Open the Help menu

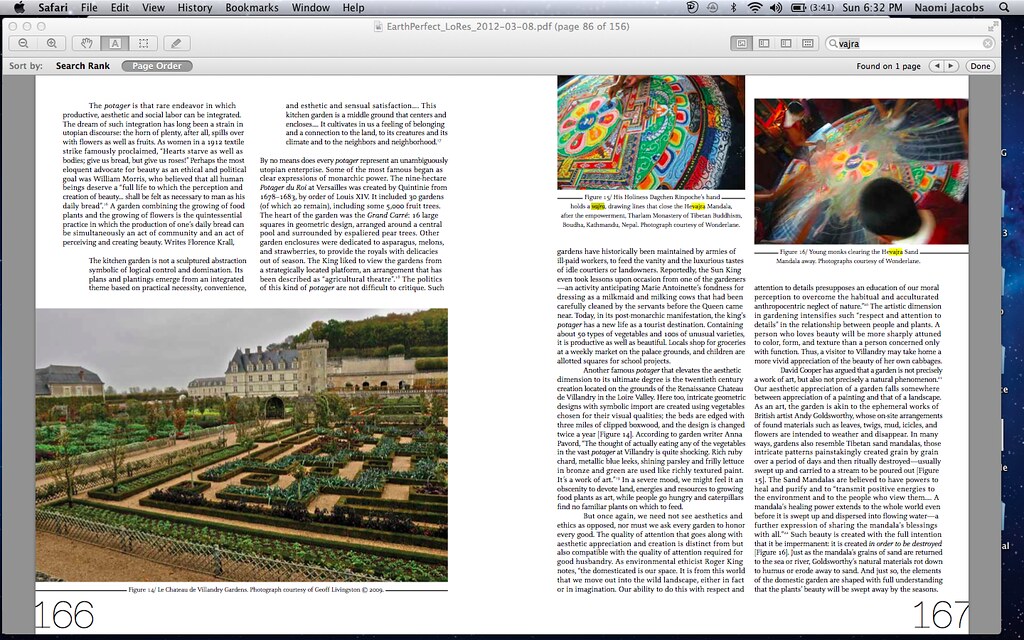(x=353, y=8)
